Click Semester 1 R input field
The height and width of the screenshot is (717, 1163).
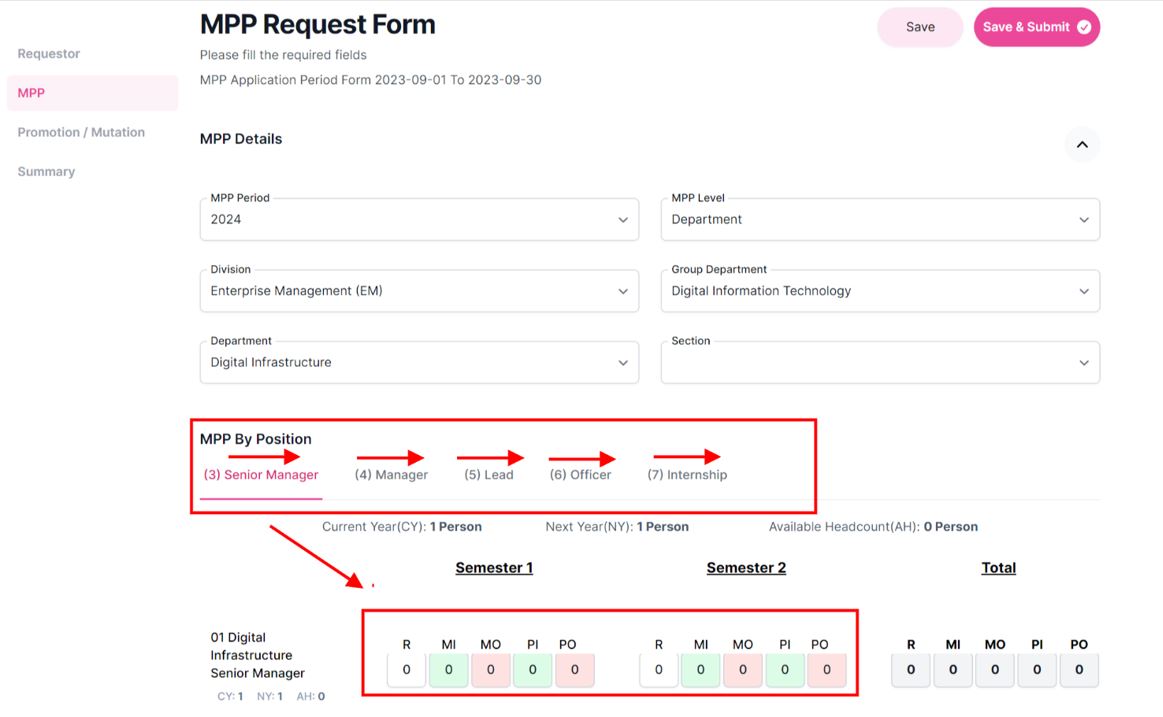click(407, 670)
